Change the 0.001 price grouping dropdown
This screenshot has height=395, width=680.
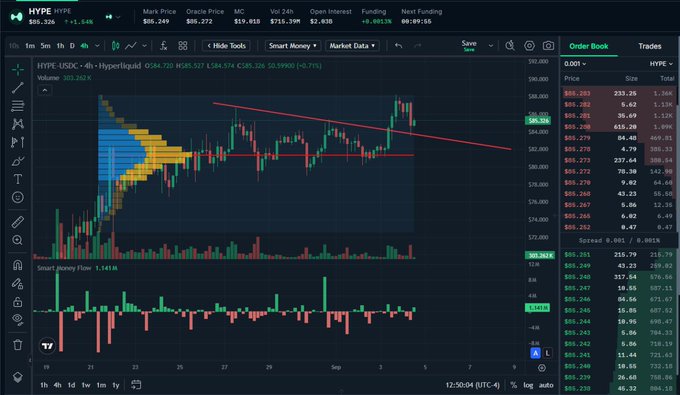coord(575,64)
